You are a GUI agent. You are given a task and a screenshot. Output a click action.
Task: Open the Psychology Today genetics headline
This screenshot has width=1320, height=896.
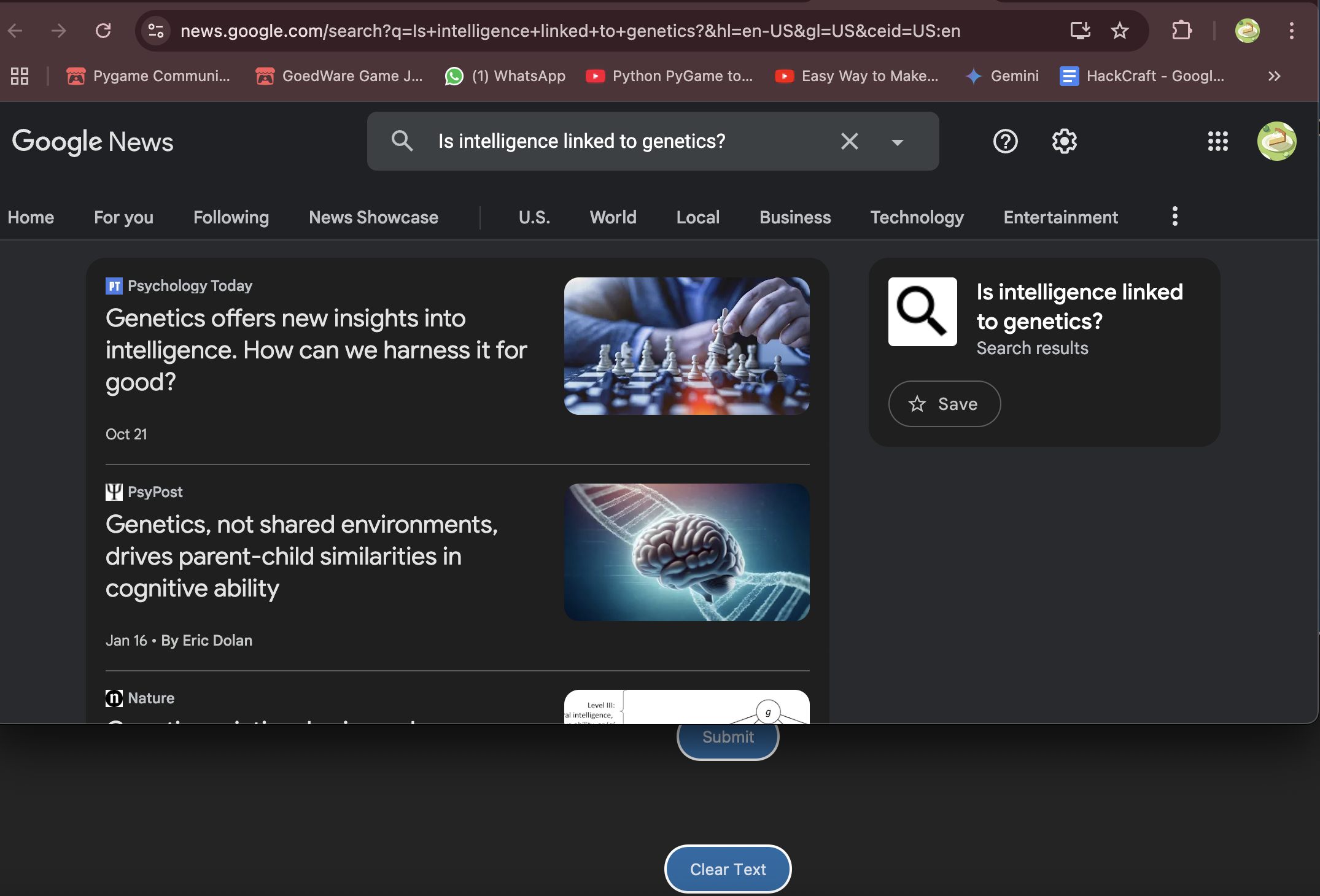point(316,350)
